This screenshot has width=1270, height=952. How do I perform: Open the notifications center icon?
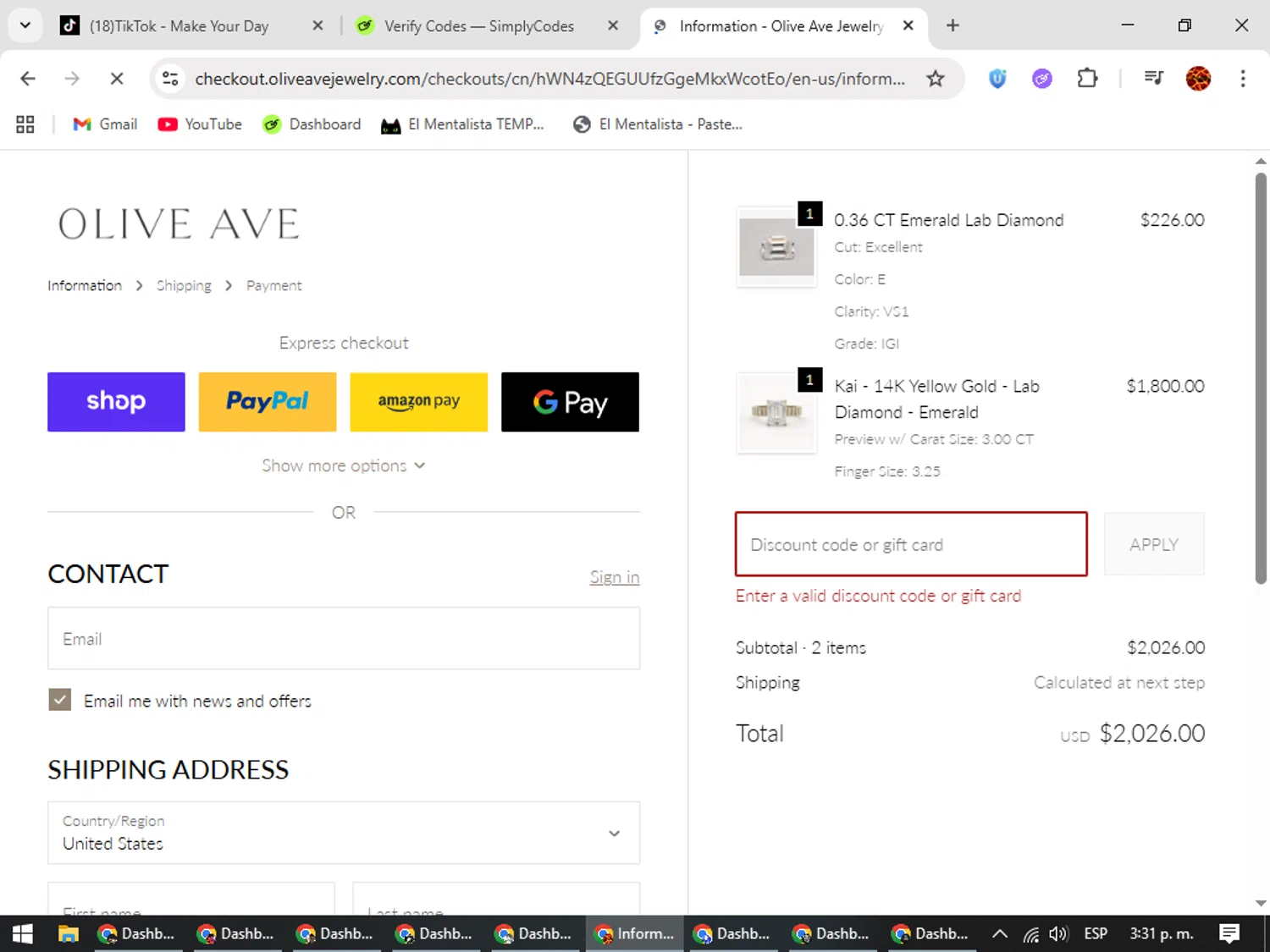point(1229,933)
